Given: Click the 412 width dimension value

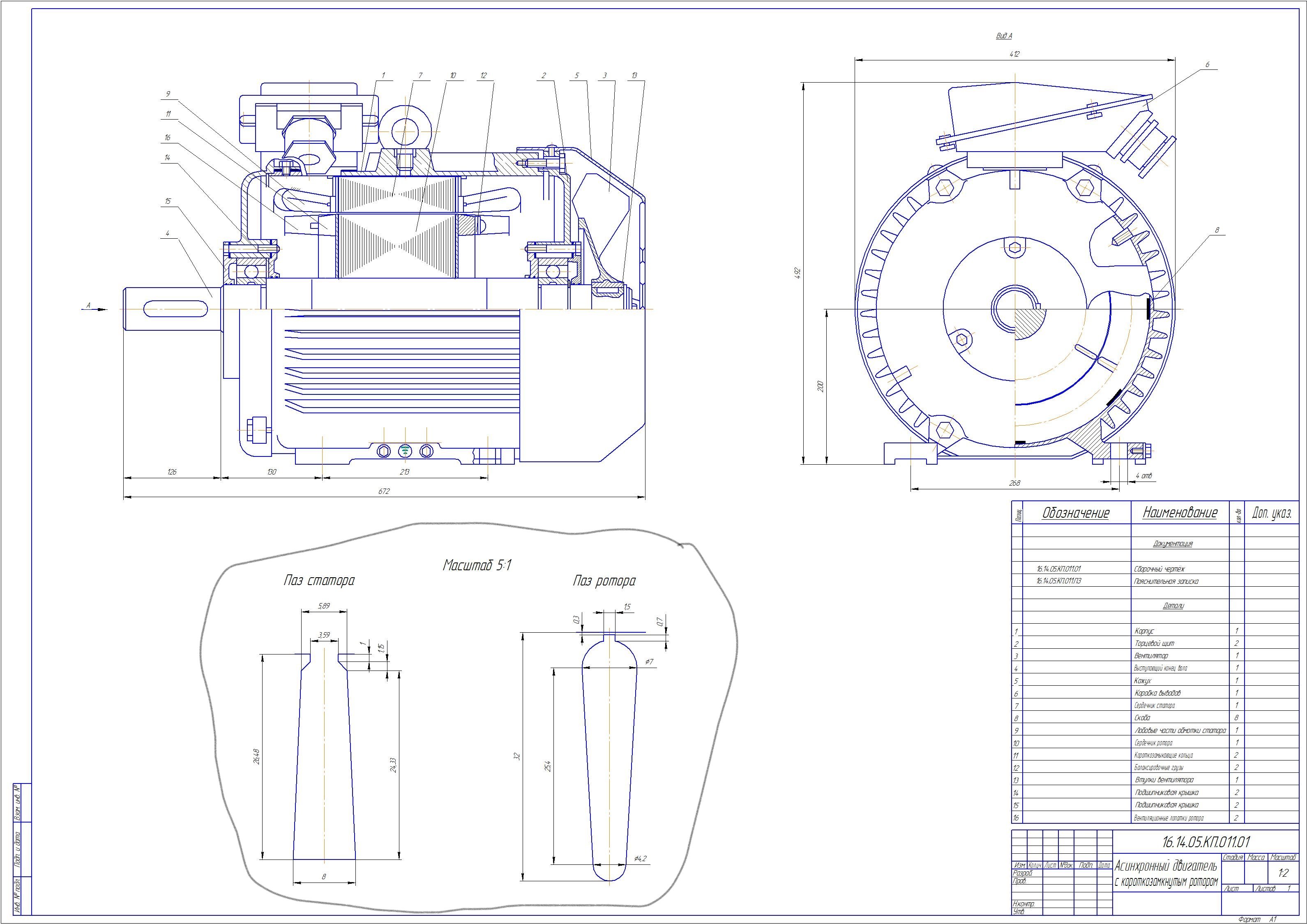Looking at the screenshot, I should pos(1014,54).
